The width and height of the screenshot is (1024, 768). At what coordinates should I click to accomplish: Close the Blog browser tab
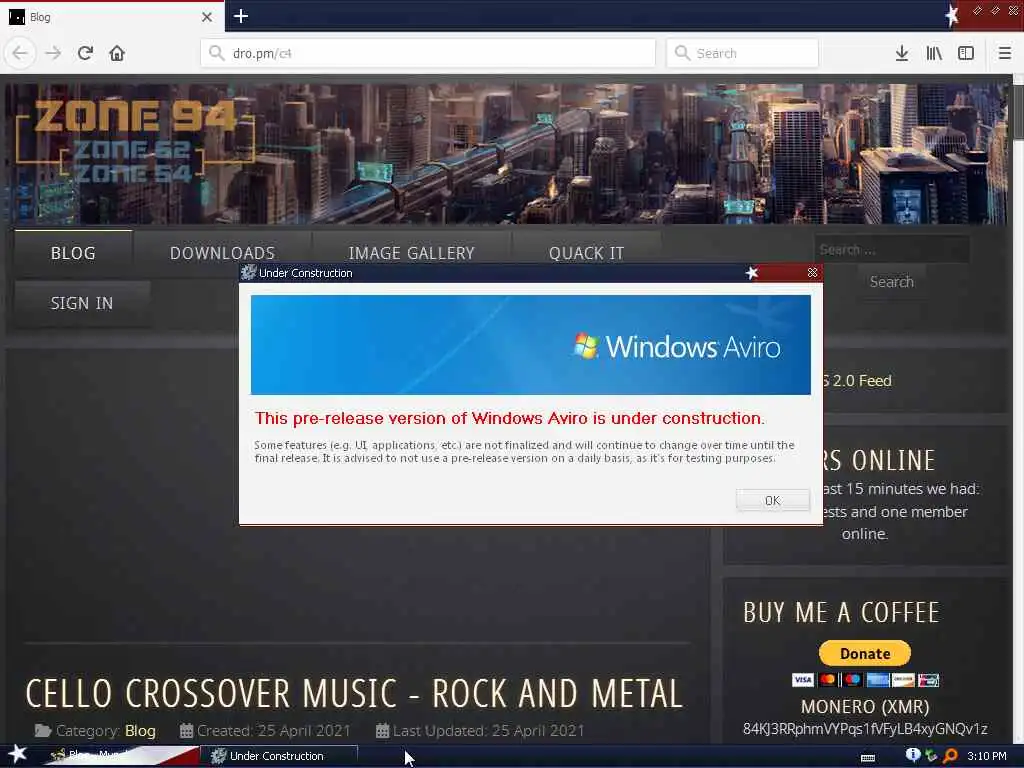point(207,17)
